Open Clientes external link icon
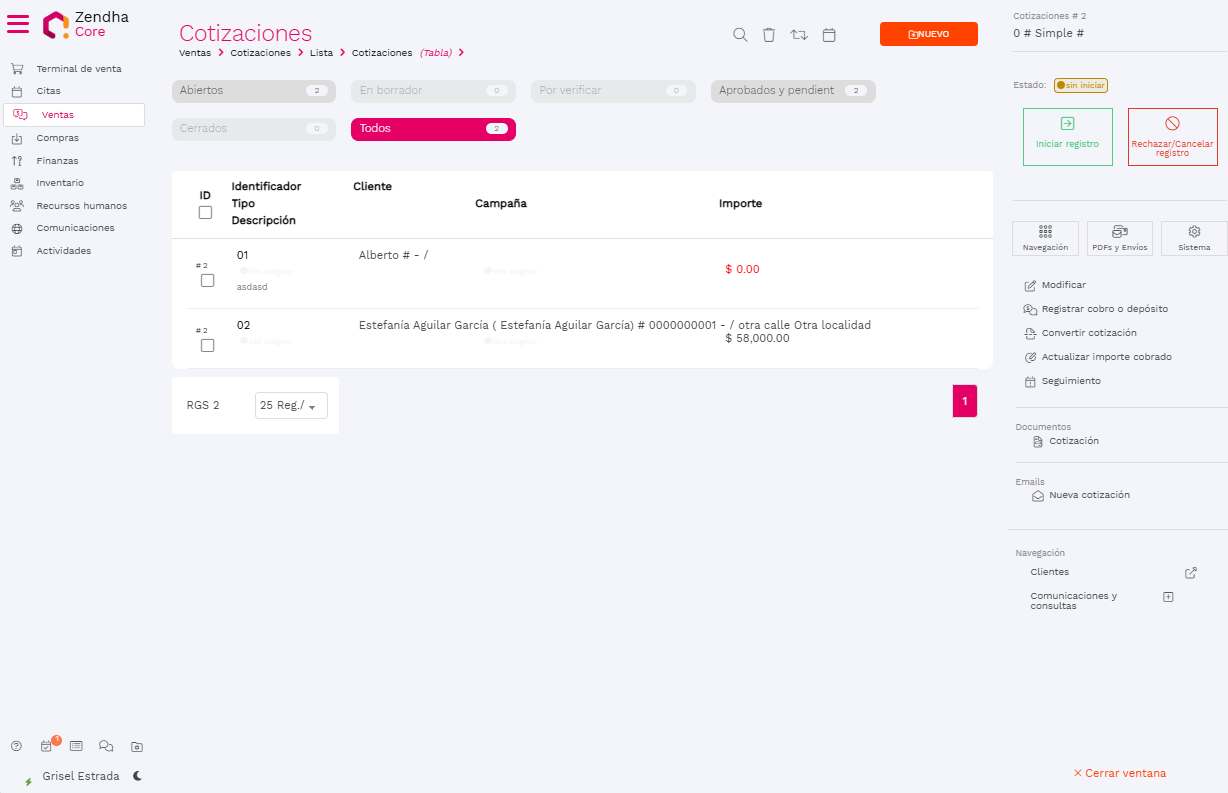 pyautogui.click(x=1190, y=573)
